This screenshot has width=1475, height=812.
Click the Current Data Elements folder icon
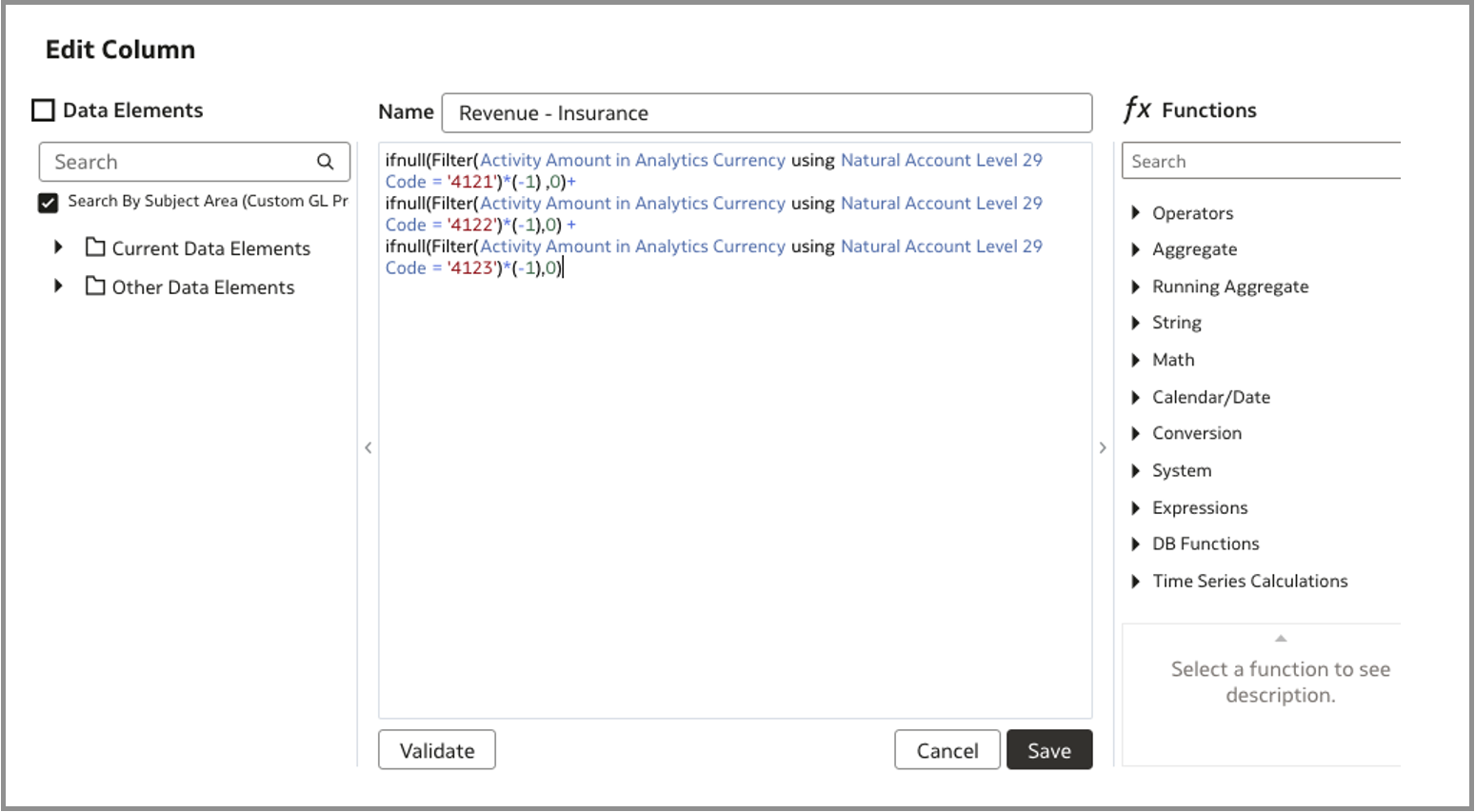95,248
